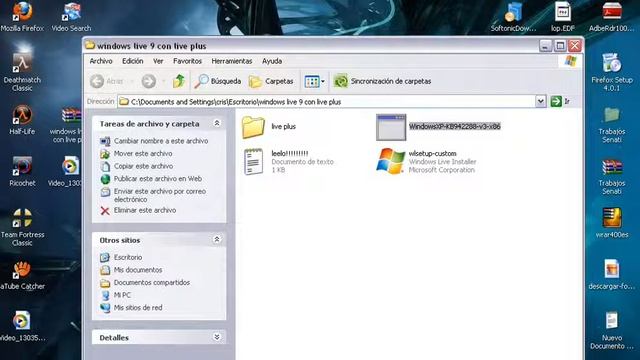Click the Atrás back button
This screenshot has height=360, width=640.
pyautogui.click(x=107, y=81)
